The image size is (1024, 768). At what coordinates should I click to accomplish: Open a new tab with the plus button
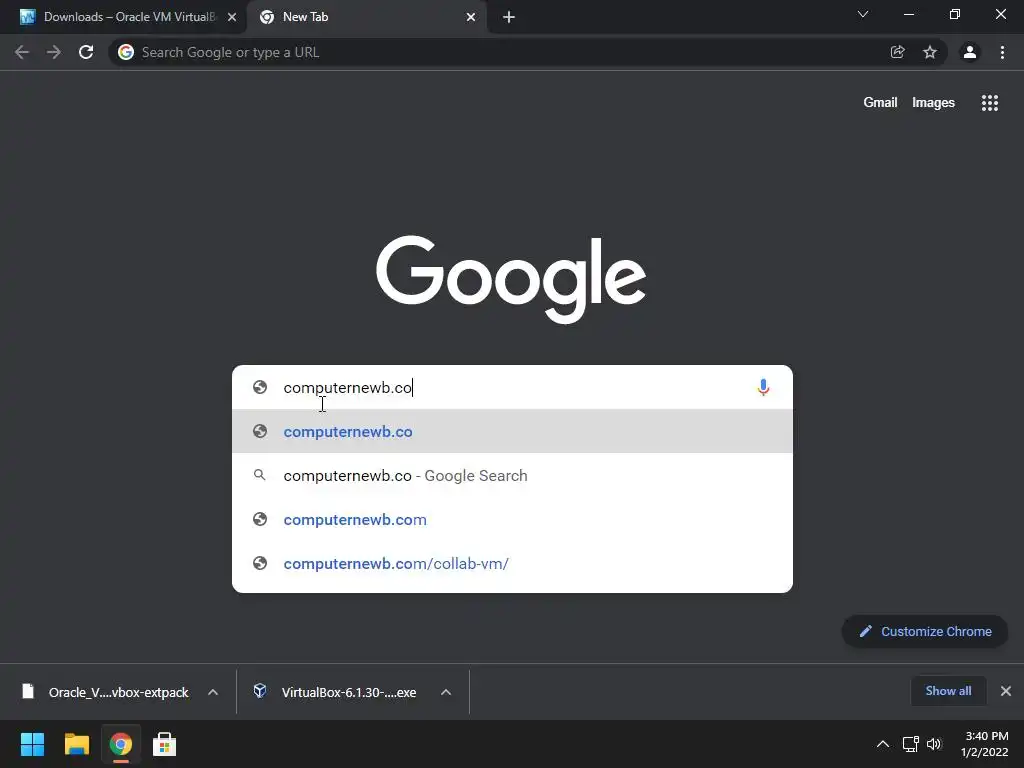509,17
